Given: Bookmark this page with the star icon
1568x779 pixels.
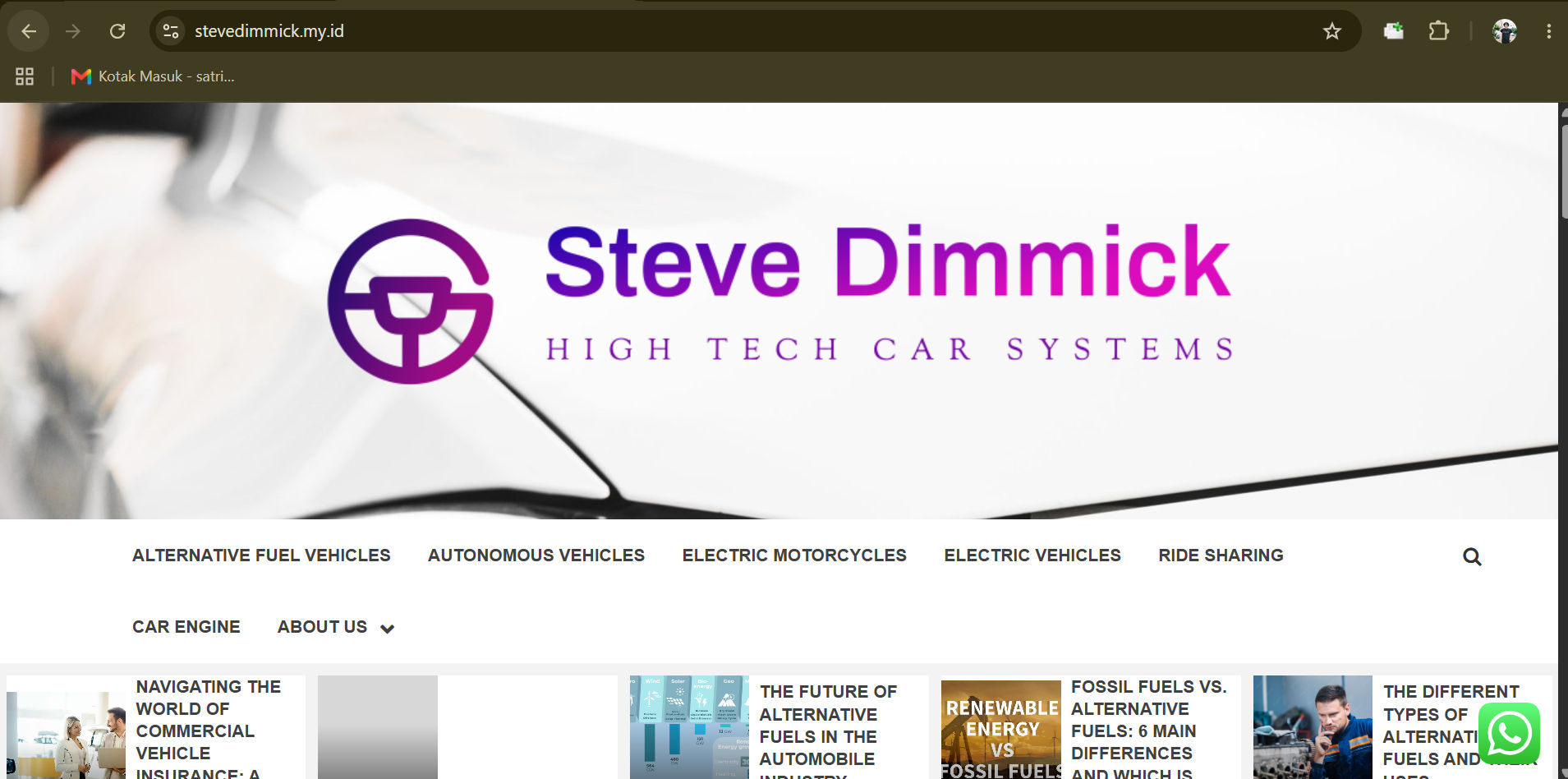Looking at the screenshot, I should click(x=1331, y=31).
